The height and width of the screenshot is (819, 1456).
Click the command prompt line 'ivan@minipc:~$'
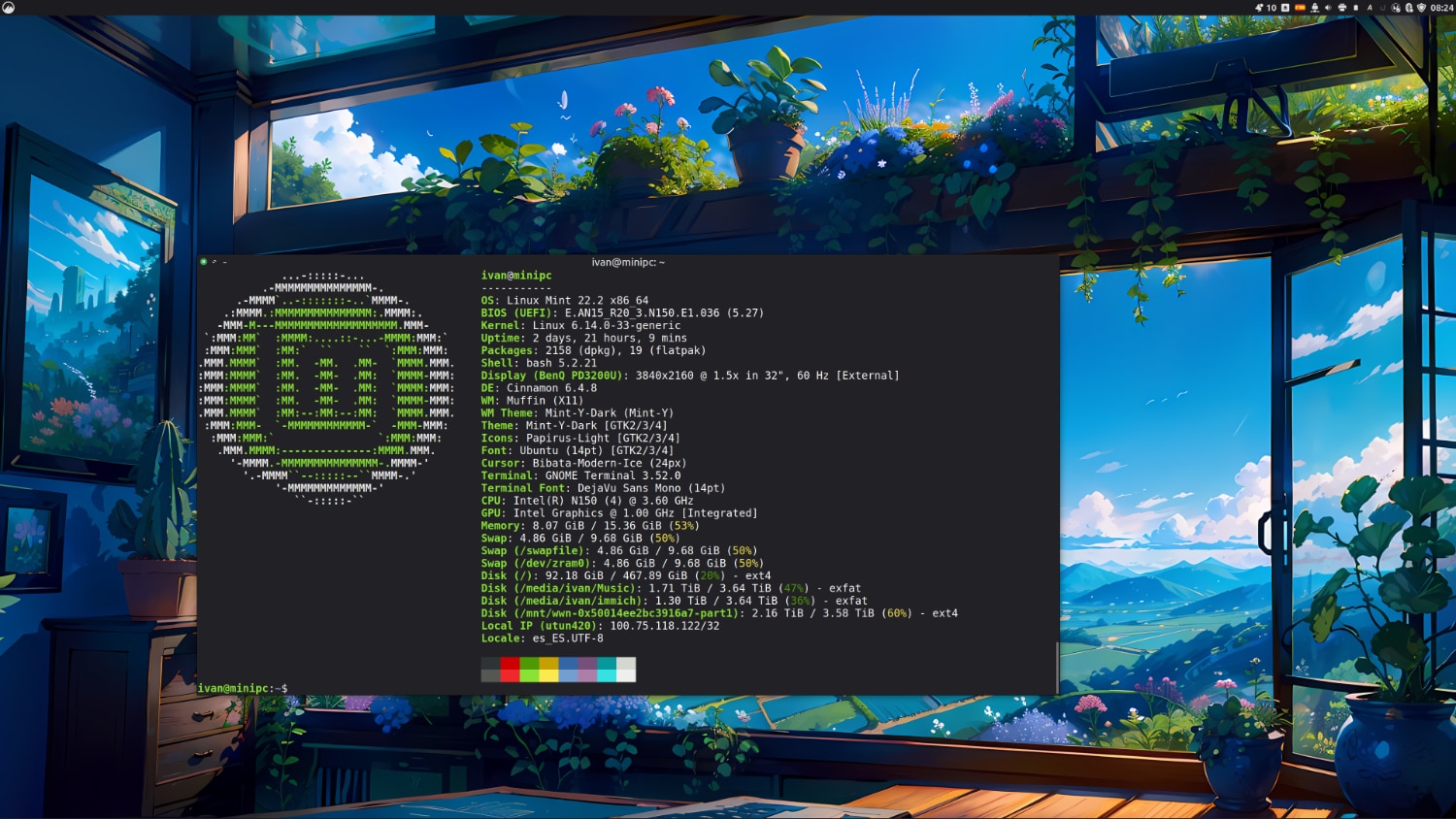(243, 688)
